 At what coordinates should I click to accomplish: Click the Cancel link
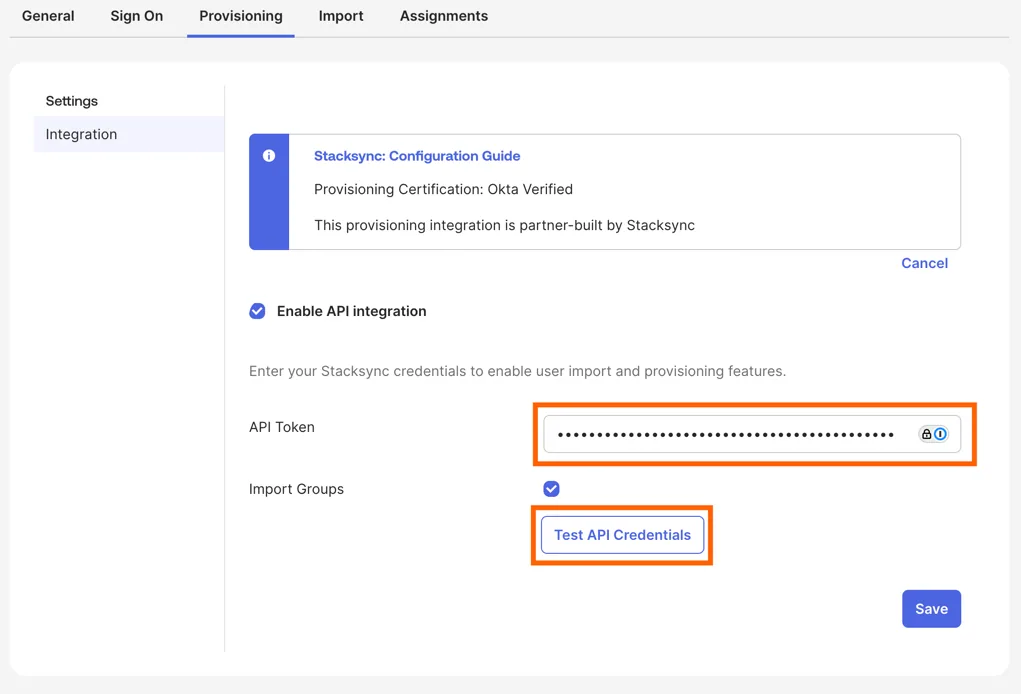[x=924, y=263]
